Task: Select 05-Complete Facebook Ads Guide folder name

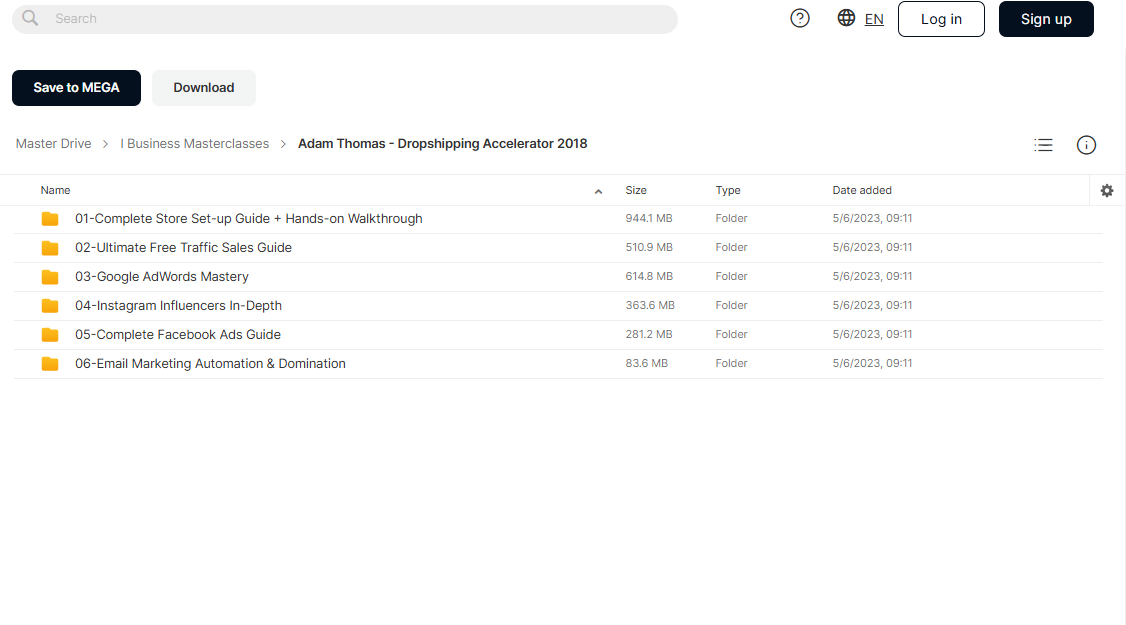Action: click(x=177, y=335)
